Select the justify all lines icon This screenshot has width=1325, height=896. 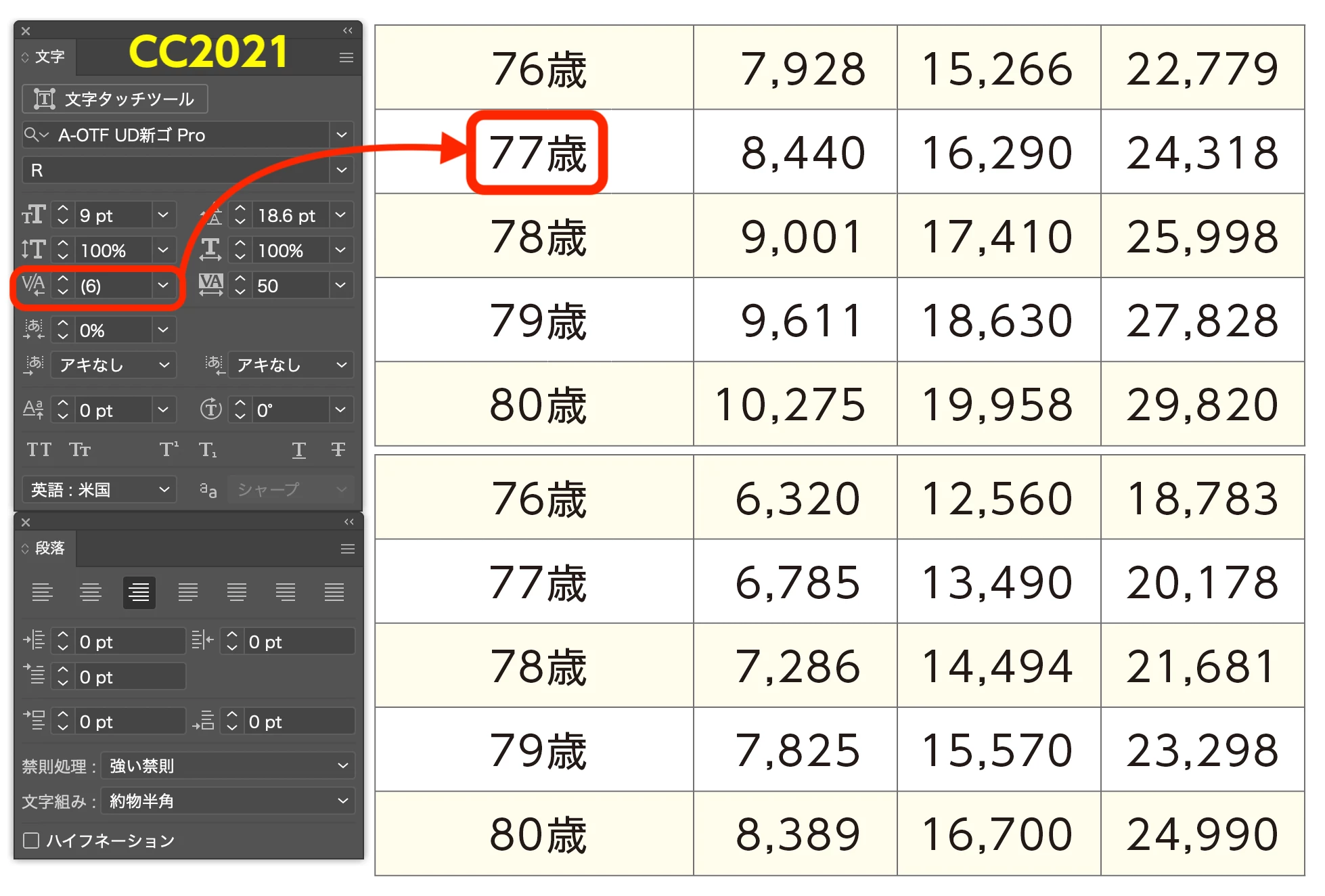coord(334,593)
